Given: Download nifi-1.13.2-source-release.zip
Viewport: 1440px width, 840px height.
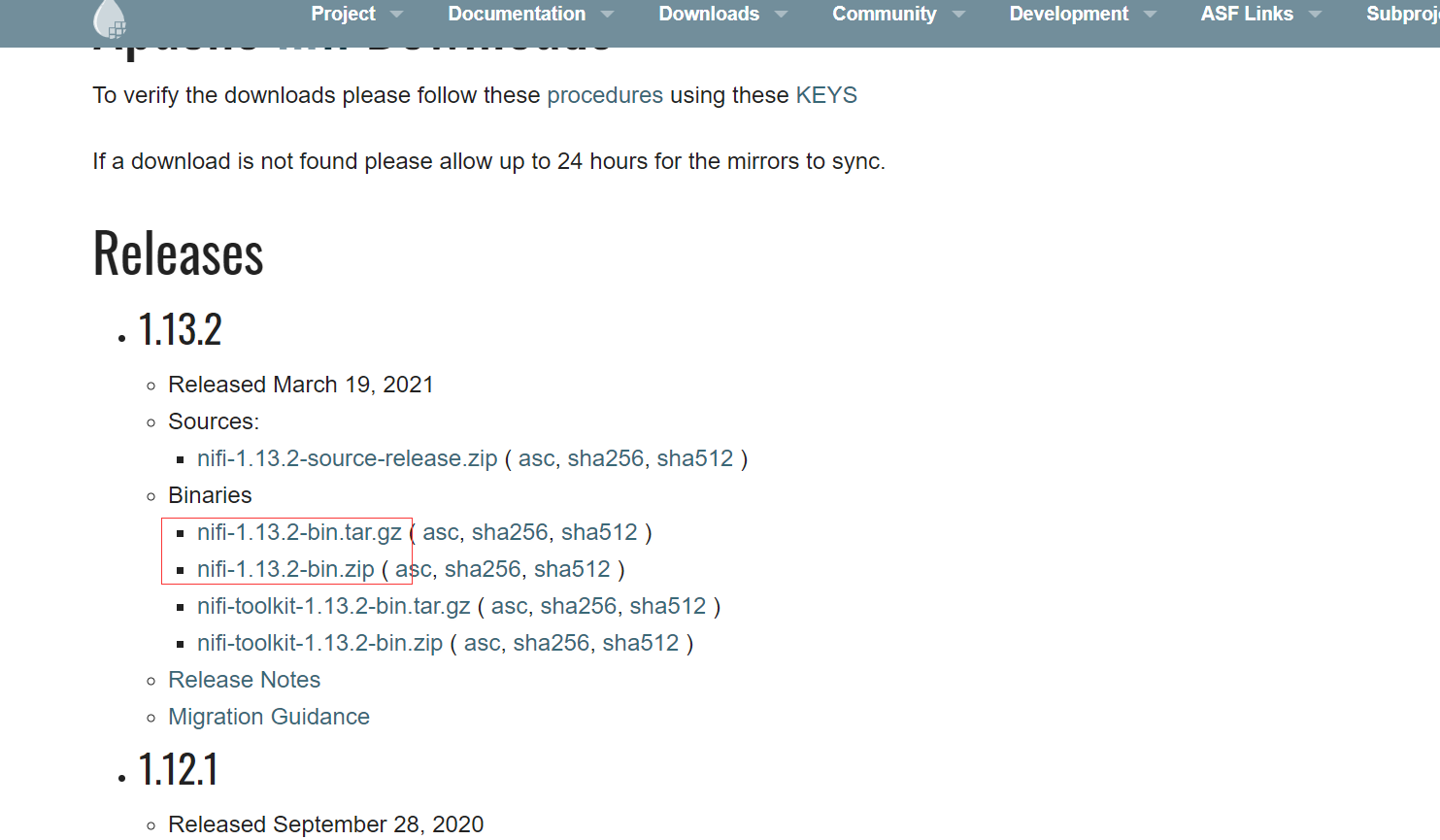Looking at the screenshot, I should (347, 458).
